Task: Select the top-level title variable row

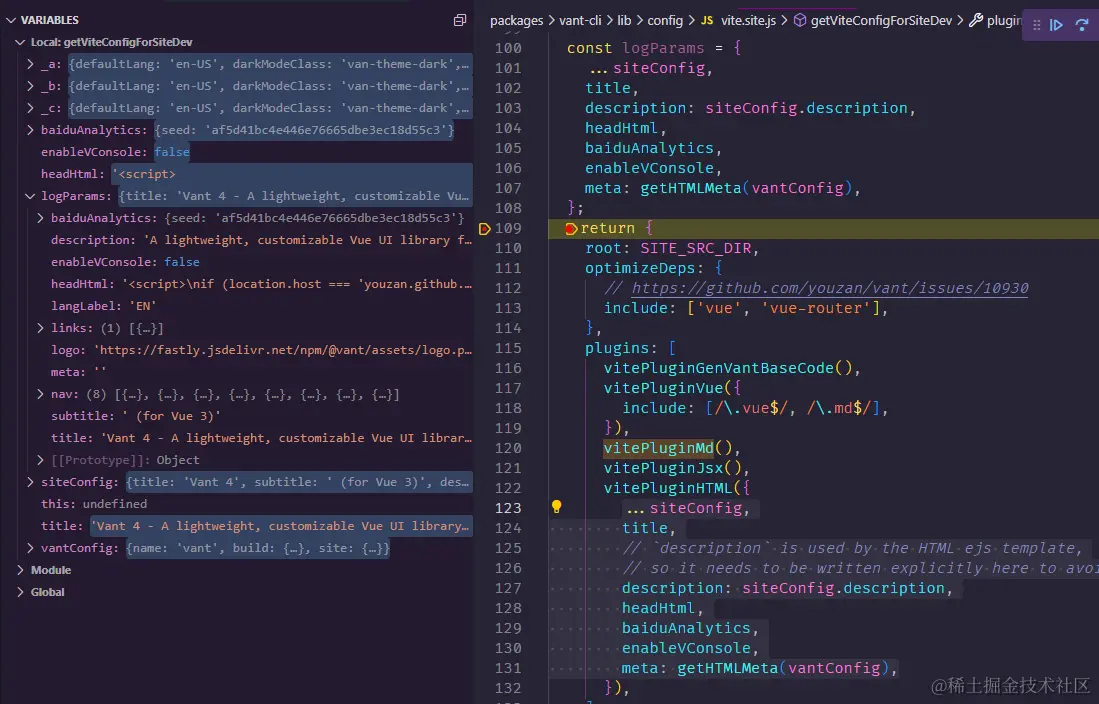Action: 236,526
